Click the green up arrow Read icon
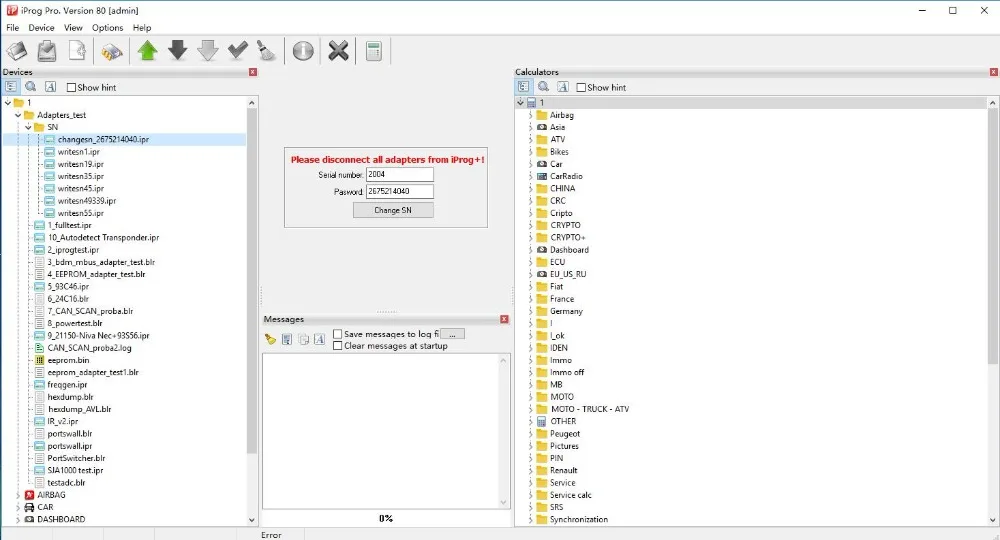Screen dimensions: 1000x540 [147, 51]
